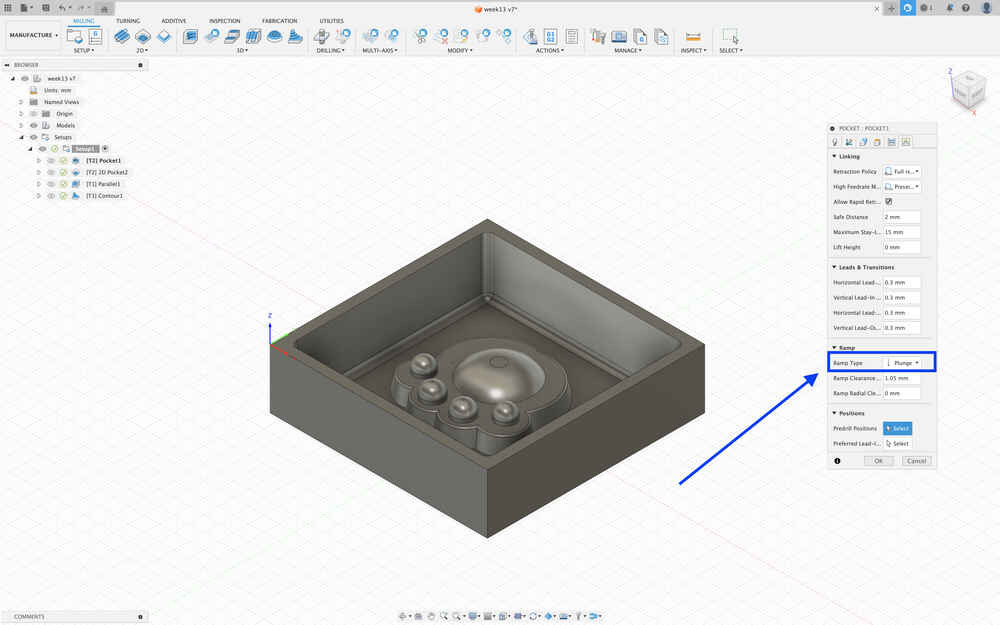Viewport: 1000px width, 625px height.
Task: Toggle visibility of [T1] Contour1 operation
Action: click(51, 196)
